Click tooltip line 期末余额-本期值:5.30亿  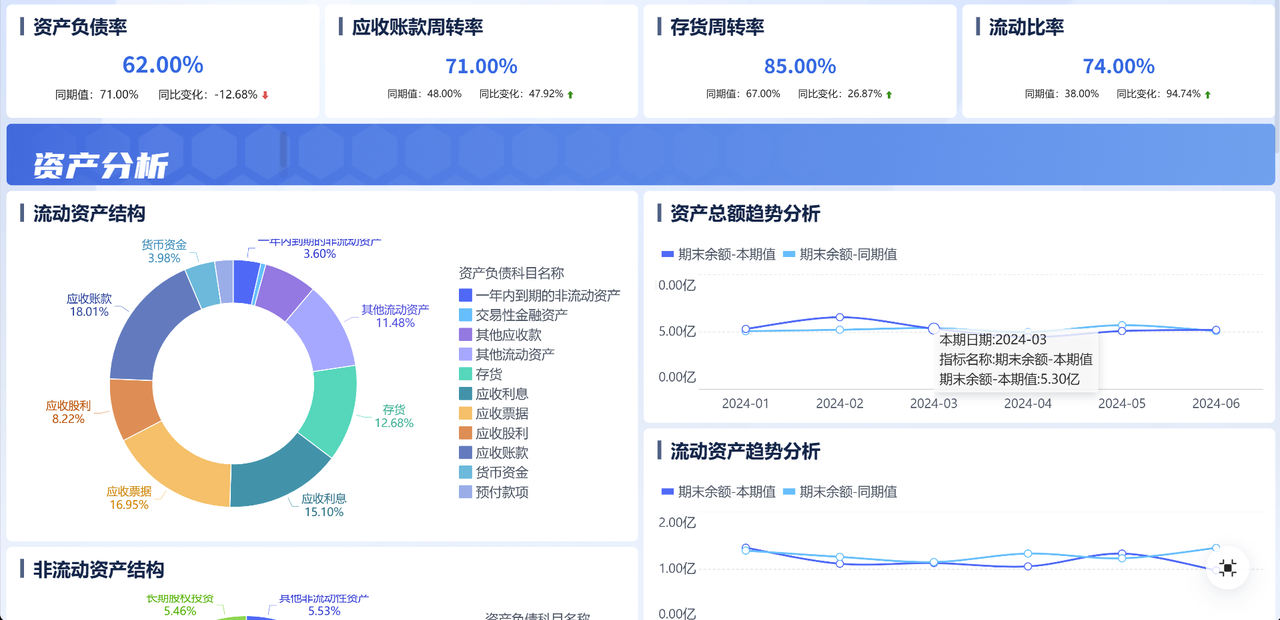pyautogui.click(x=1010, y=378)
